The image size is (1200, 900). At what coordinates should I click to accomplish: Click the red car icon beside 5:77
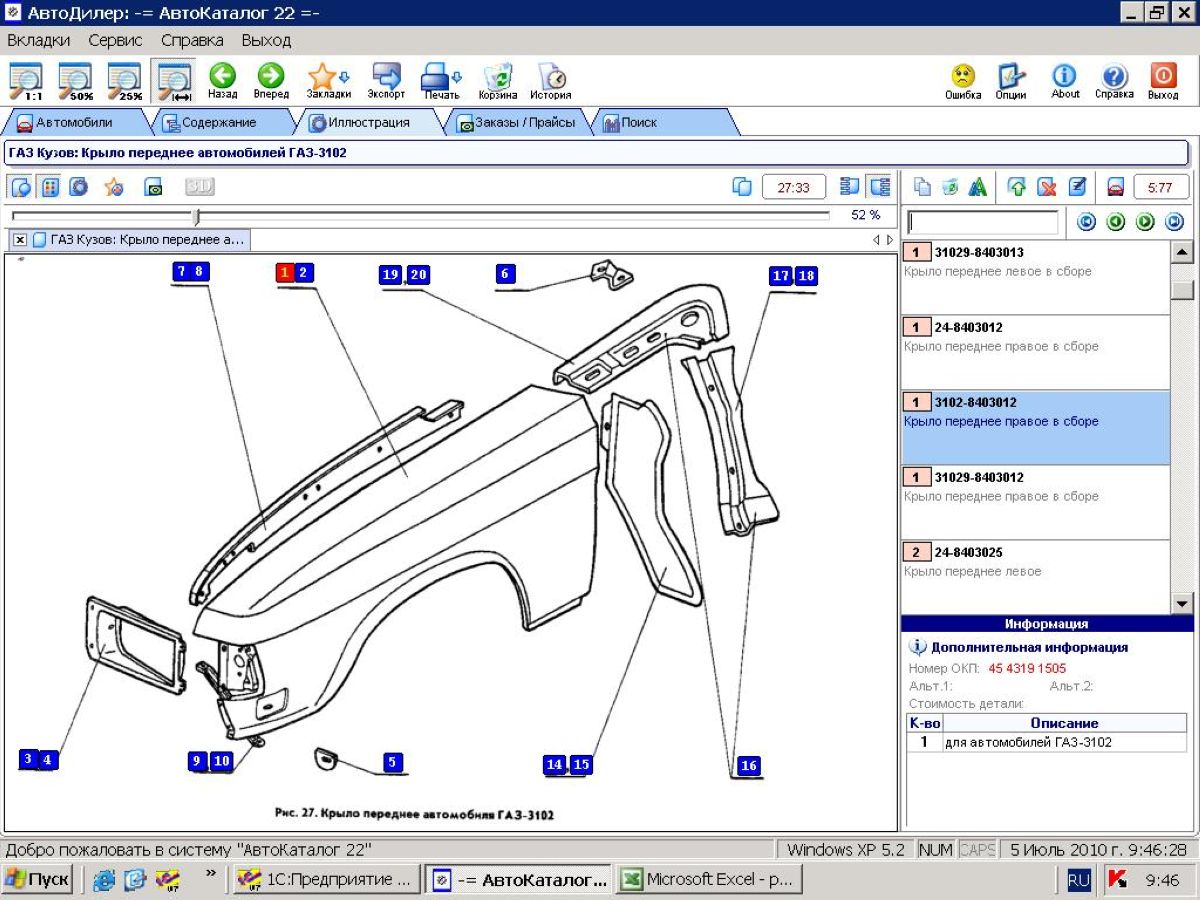tap(1116, 187)
